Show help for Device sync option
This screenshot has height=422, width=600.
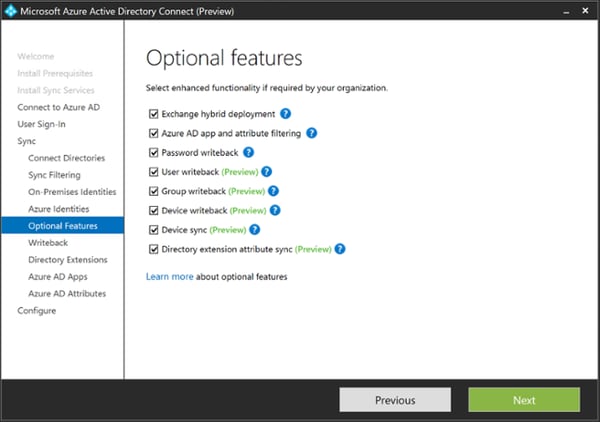coord(254,230)
